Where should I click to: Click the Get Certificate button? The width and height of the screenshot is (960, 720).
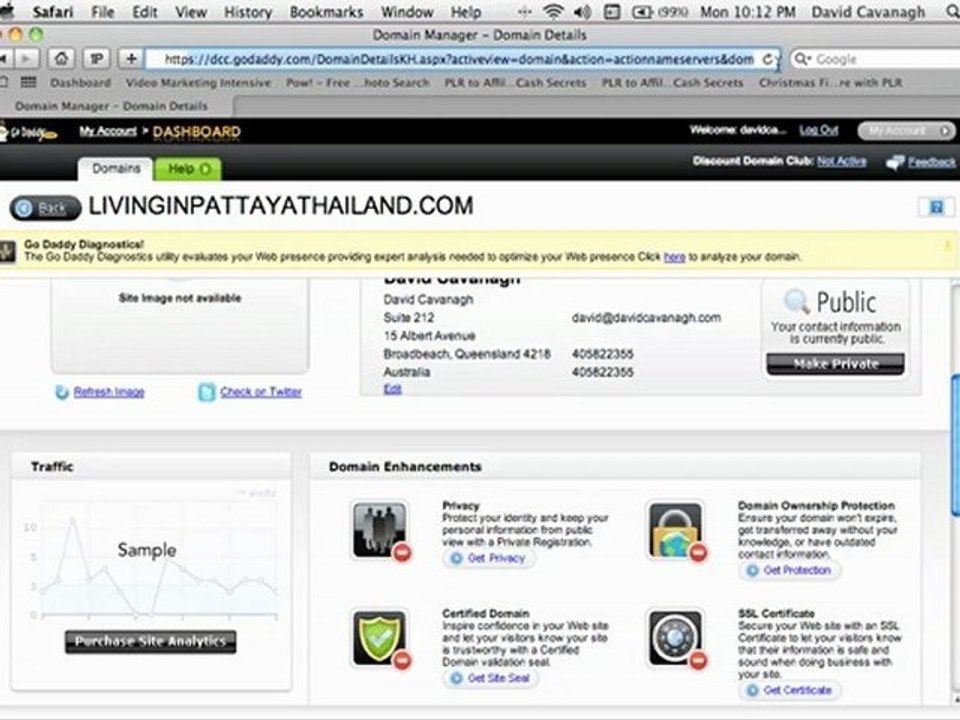coord(790,690)
